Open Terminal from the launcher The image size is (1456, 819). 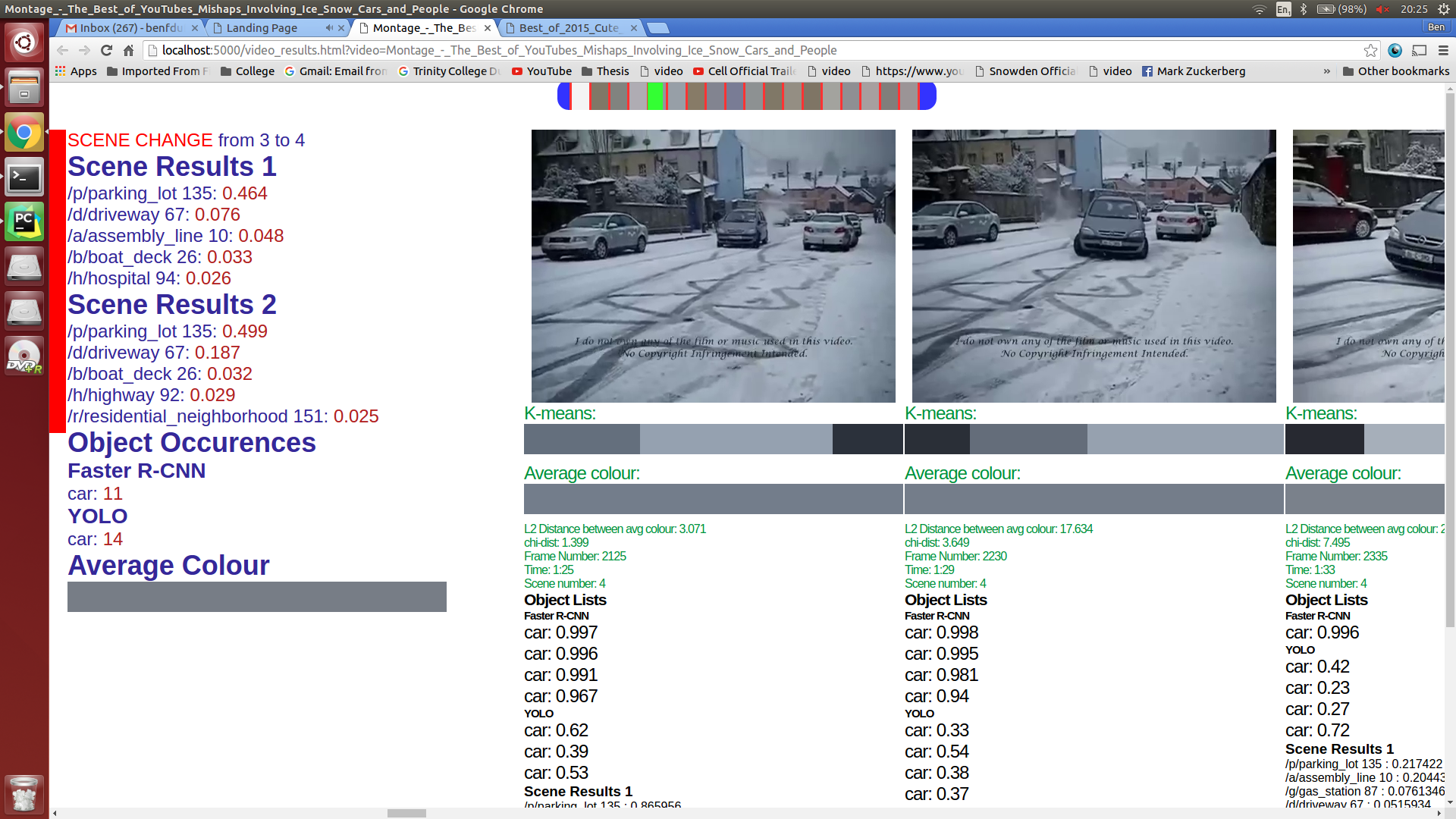[24, 177]
